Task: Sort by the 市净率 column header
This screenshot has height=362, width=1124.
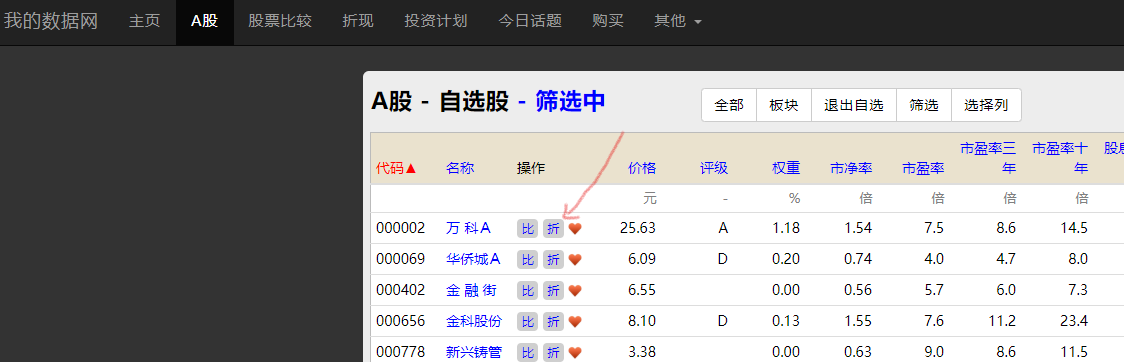Action: click(851, 168)
